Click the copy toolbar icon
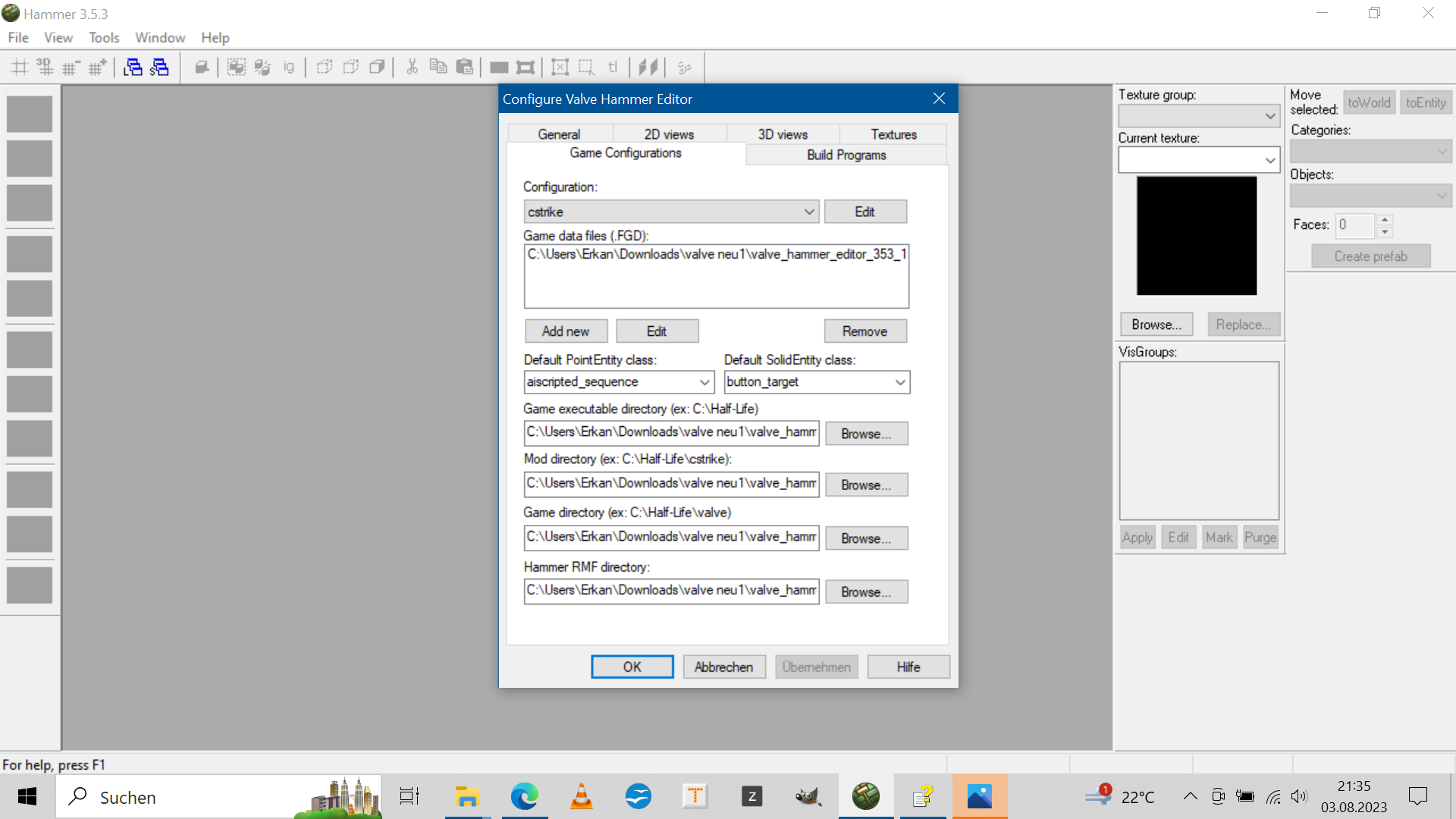This screenshot has width=1456, height=819. (x=438, y=67)
